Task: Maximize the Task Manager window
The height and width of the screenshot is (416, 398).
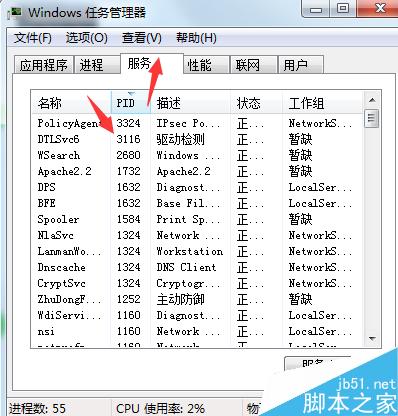Action: click(343, 9)
